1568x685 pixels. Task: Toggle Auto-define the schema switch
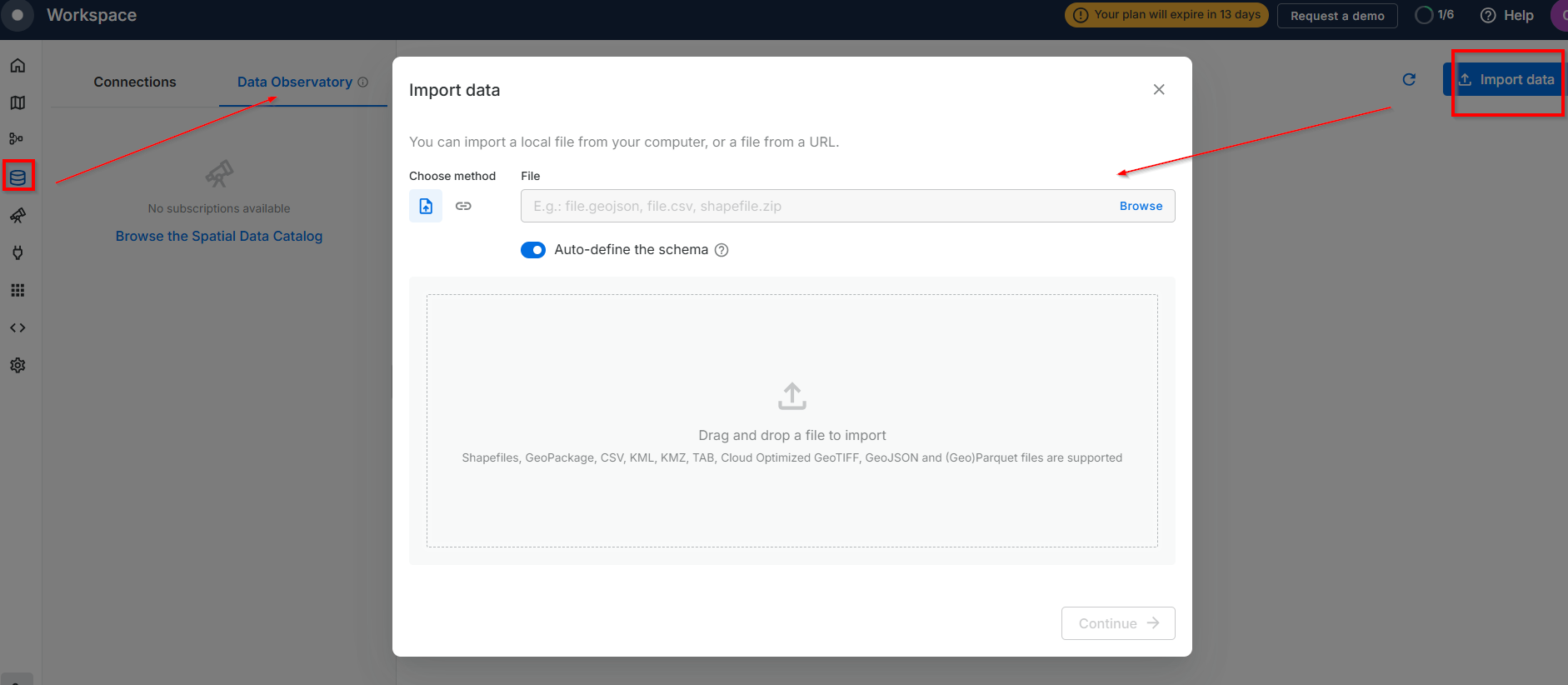tap(533, 250)
